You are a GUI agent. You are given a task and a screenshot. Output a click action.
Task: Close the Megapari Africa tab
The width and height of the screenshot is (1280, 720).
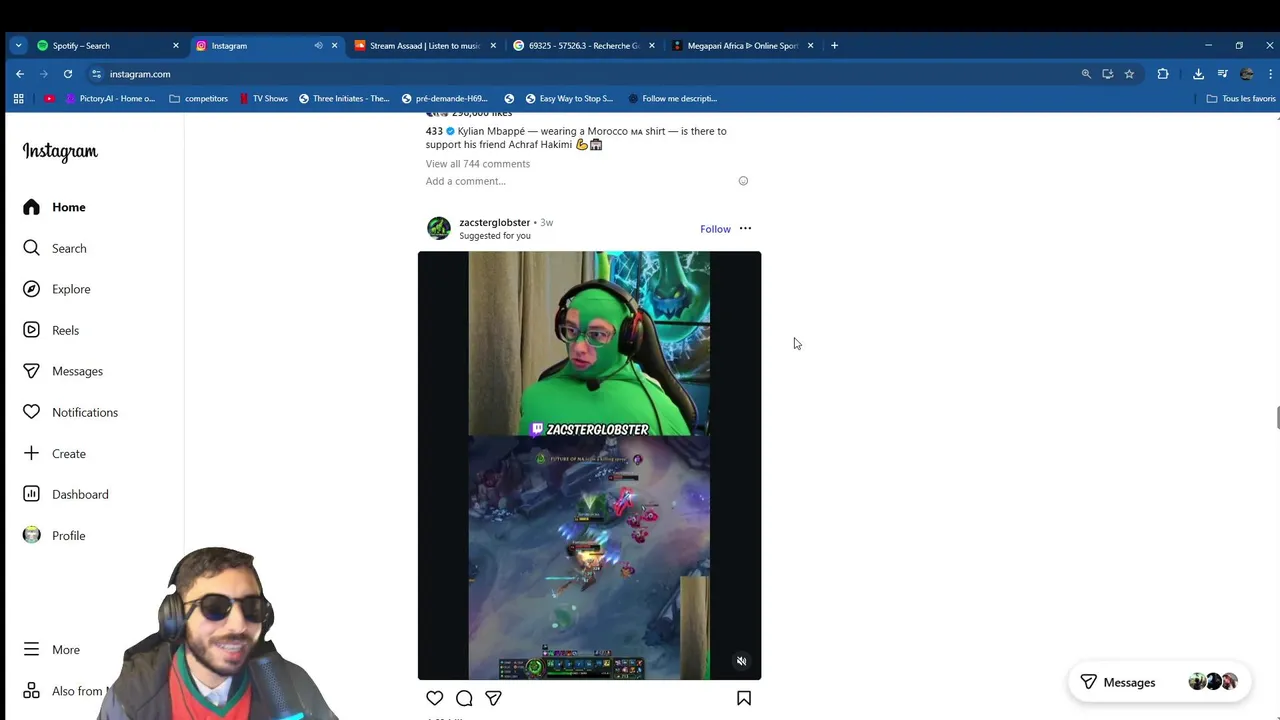tap(810, 45)
